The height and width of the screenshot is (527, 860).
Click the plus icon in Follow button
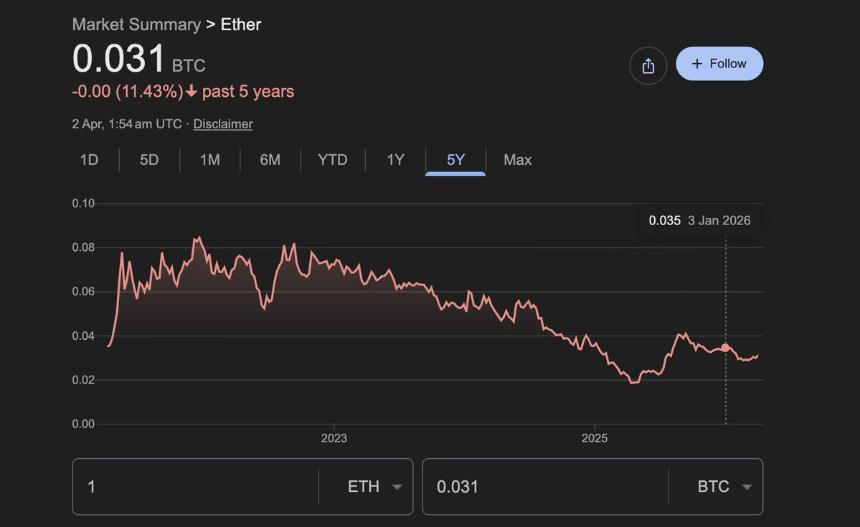(697, 64)
